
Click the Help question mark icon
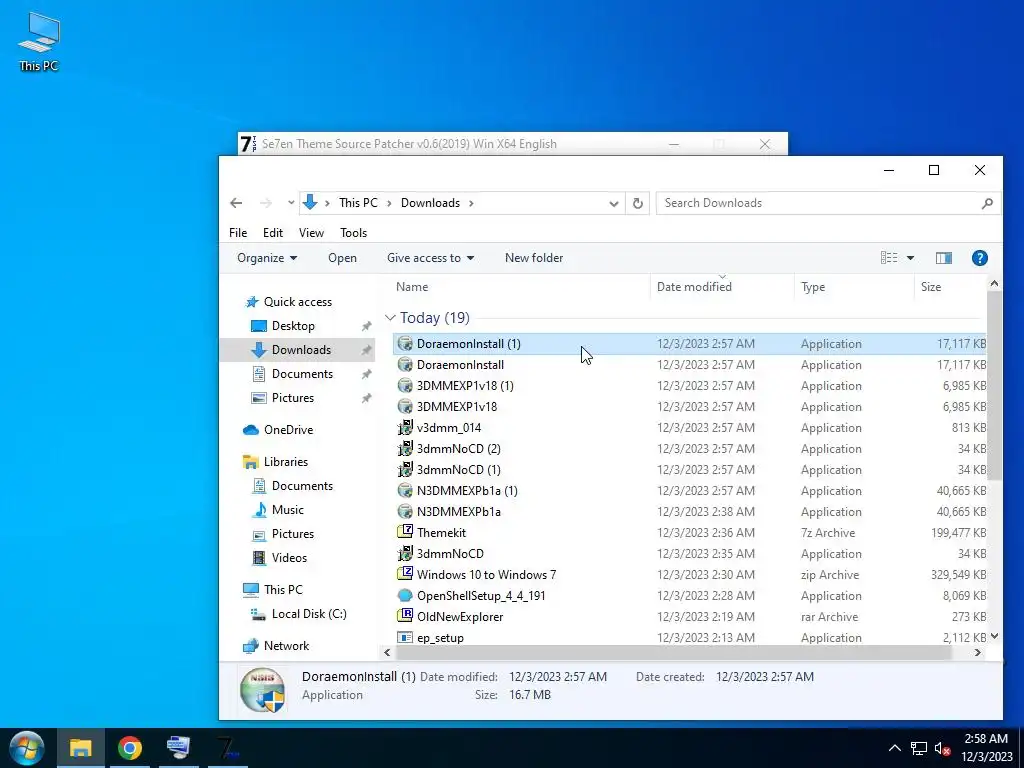point(979,258)
